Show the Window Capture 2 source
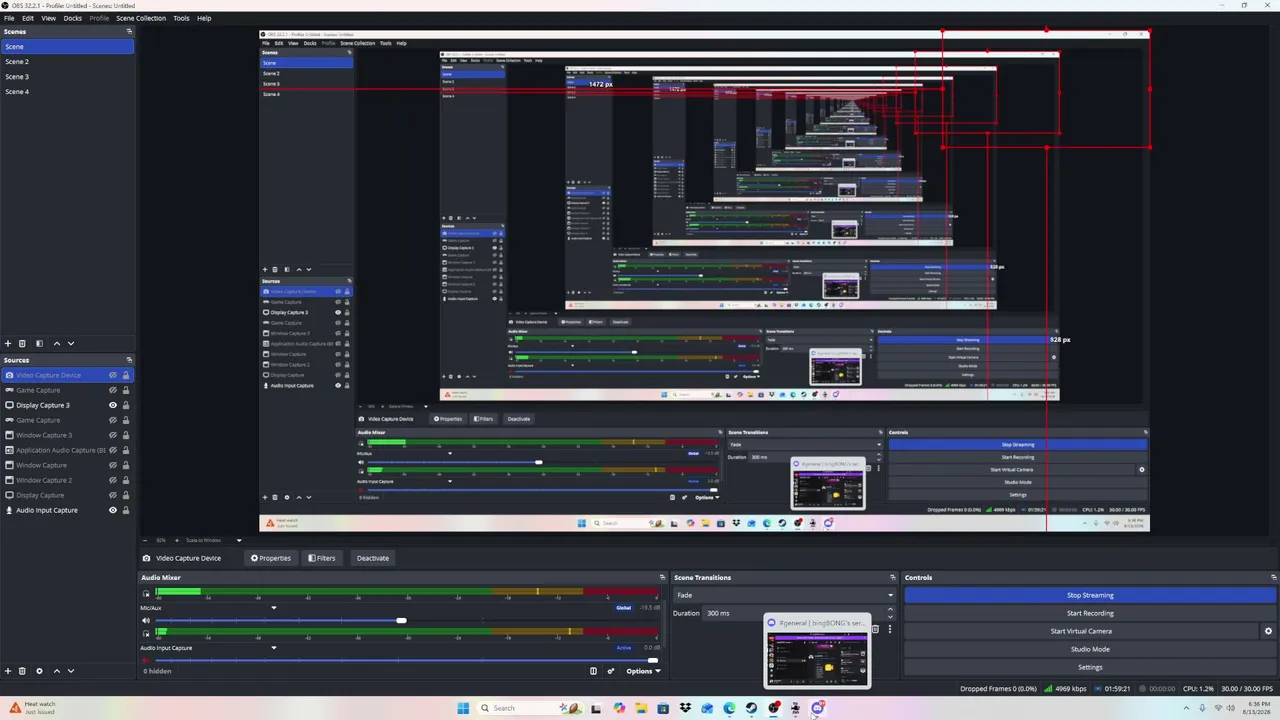Image resolution: width=1280 pixels, height=720 pixels. point(113,480)
